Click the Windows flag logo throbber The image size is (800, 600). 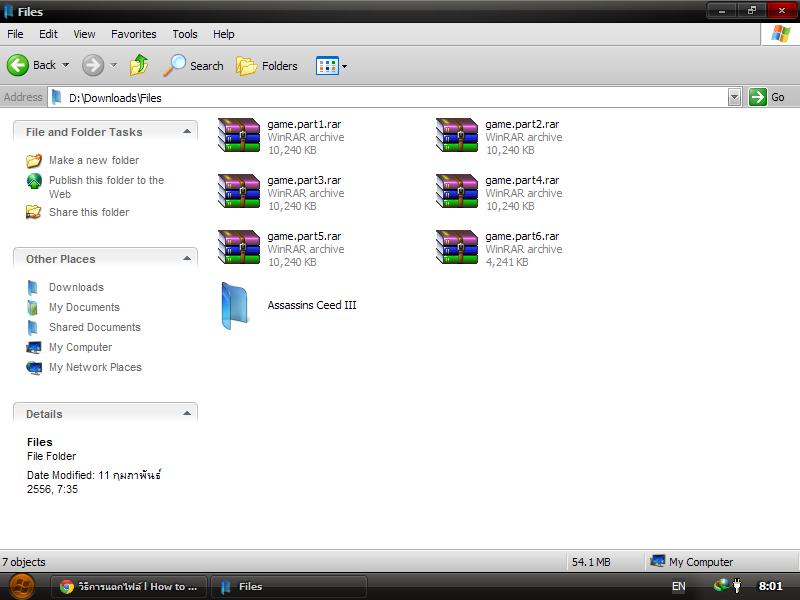[x=781, y=34]
